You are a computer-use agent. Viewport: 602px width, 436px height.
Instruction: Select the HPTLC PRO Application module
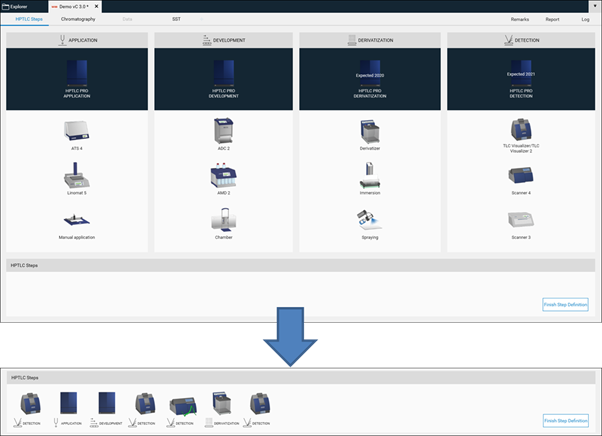click(77, 79)
